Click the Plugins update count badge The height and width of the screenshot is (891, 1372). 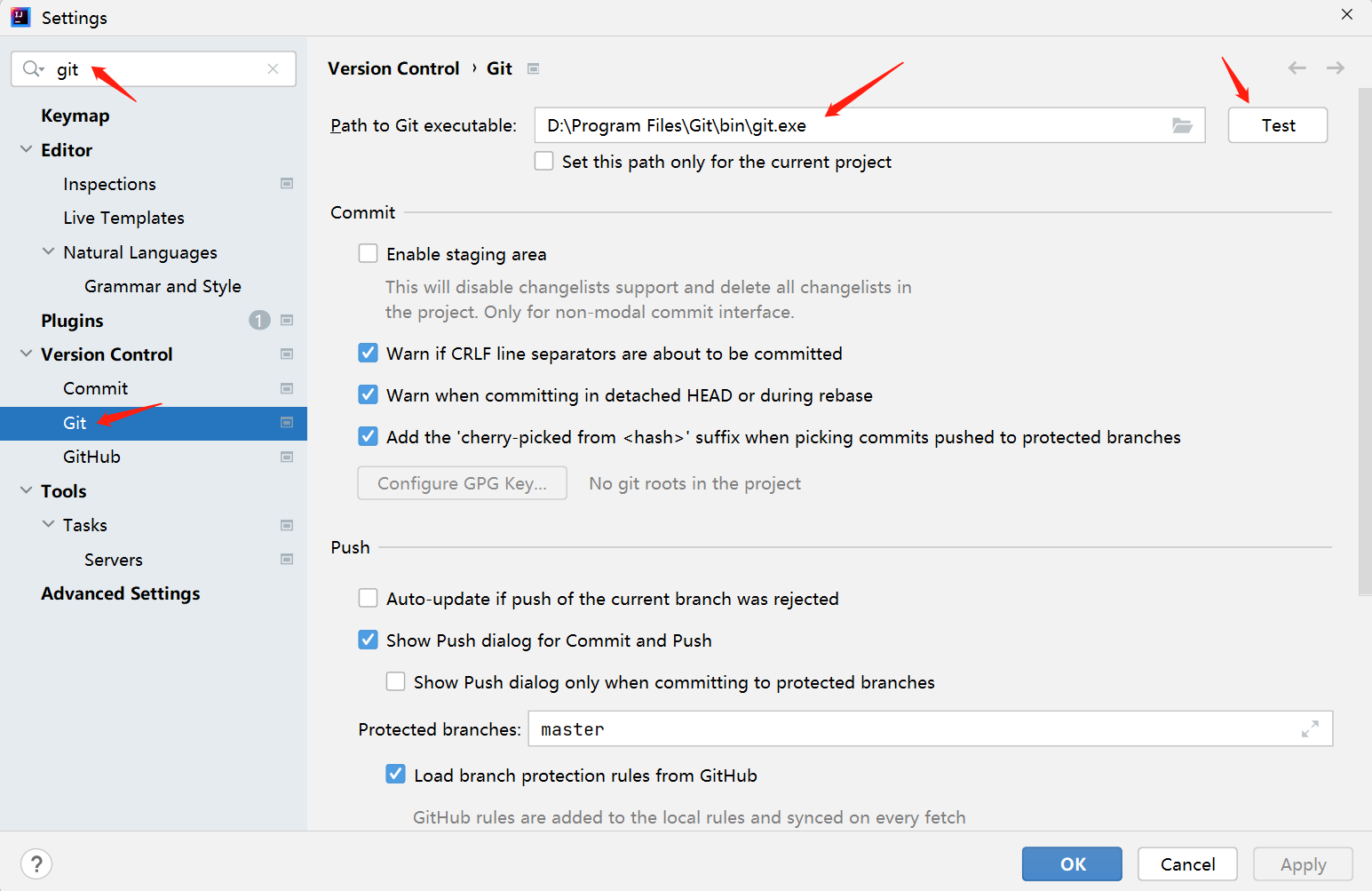coord(259,320)
